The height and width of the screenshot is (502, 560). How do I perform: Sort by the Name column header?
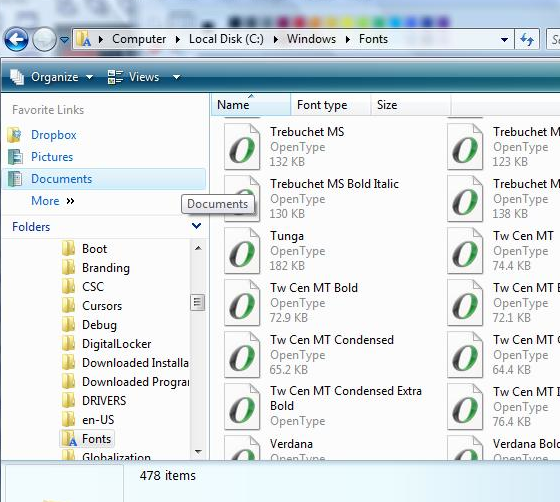point(251,105)
